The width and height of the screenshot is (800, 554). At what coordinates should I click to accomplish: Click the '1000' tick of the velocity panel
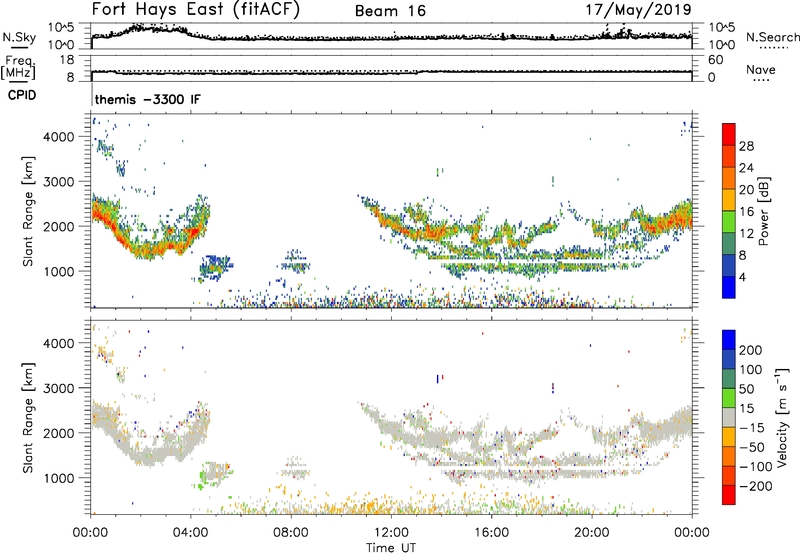(x=59, y=478)
